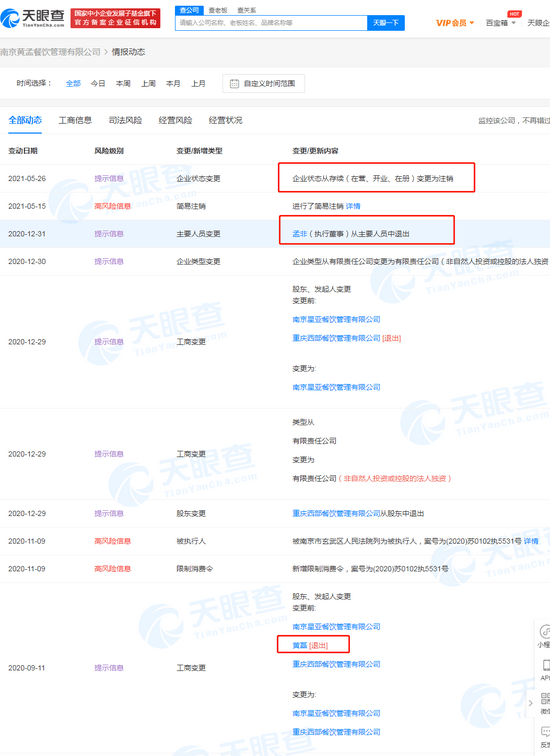Screen dimensions: 550x756
Task: Open the 黄磊 shareholder link
Action: pos(299,645)
